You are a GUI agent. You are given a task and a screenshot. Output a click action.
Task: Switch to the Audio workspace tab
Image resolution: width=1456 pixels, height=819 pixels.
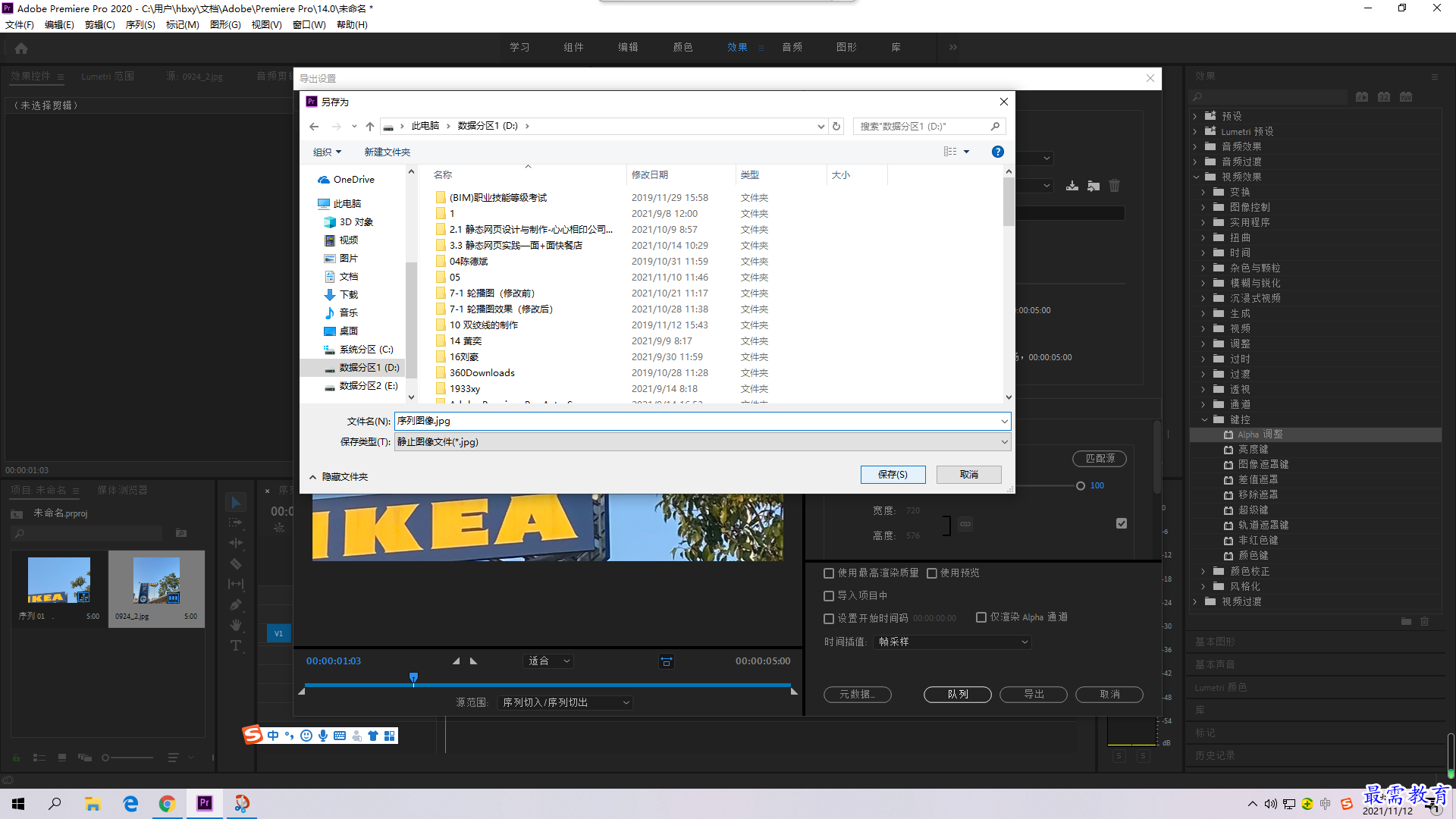792,47
